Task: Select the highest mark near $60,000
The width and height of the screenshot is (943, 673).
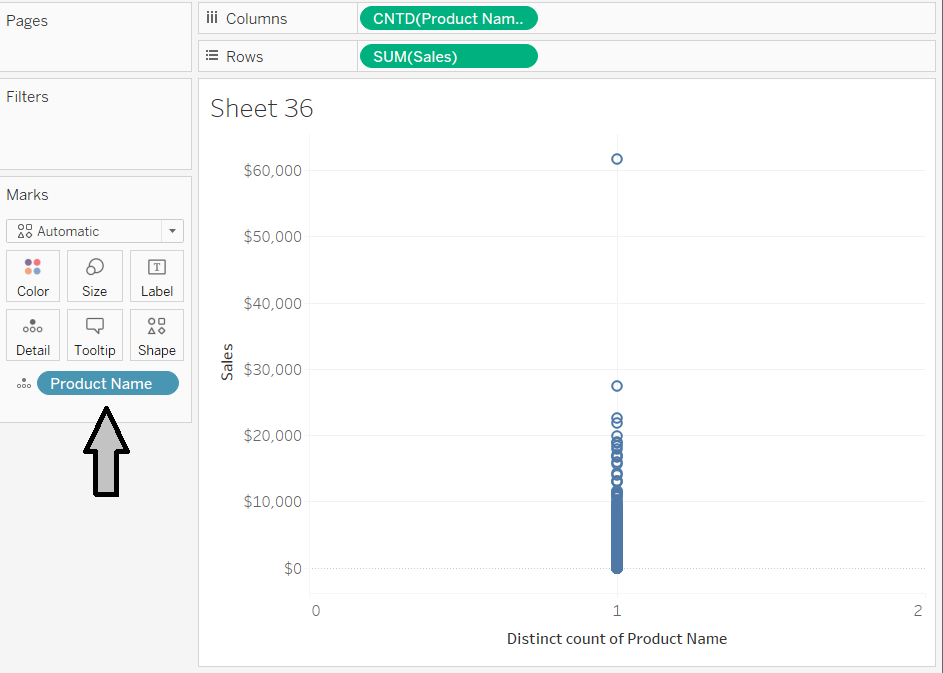Action: point(617,159)
